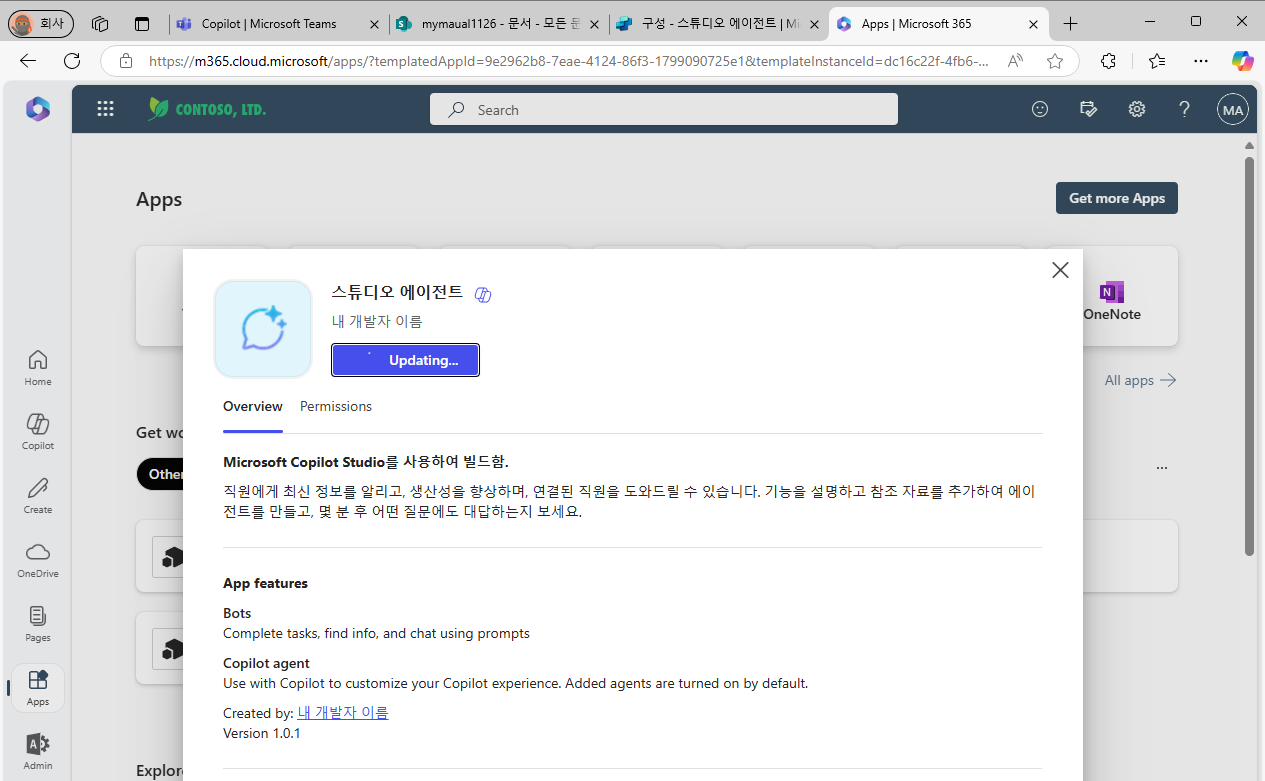Click the browser Back button
Viewport: 1265px width, 781px height.
click(x=28, y=61)
